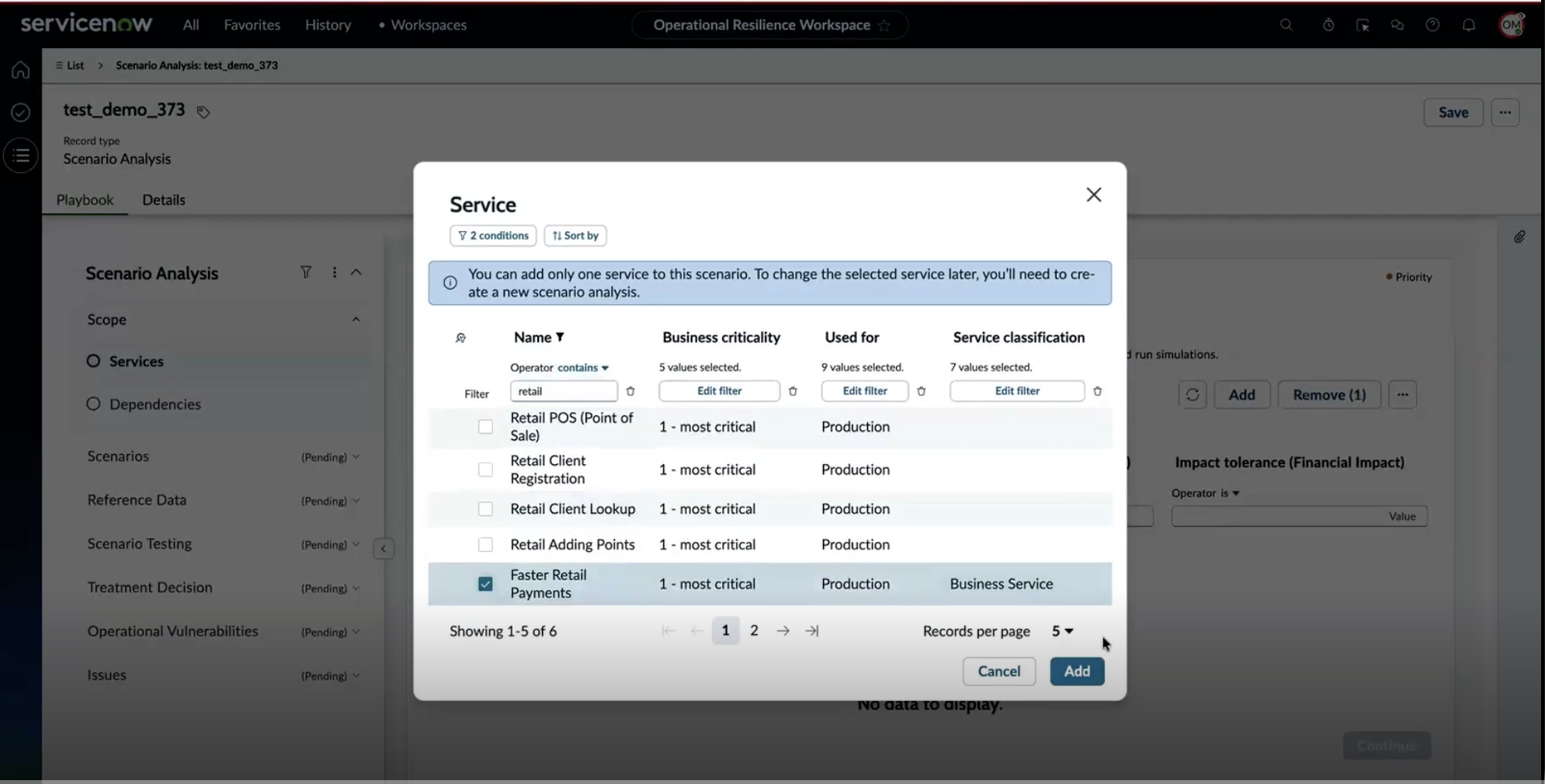Screen dimensions: 1545x784
Task: Collapse the Scenario Analysis panel chevron
Action: tap(356, 272)
